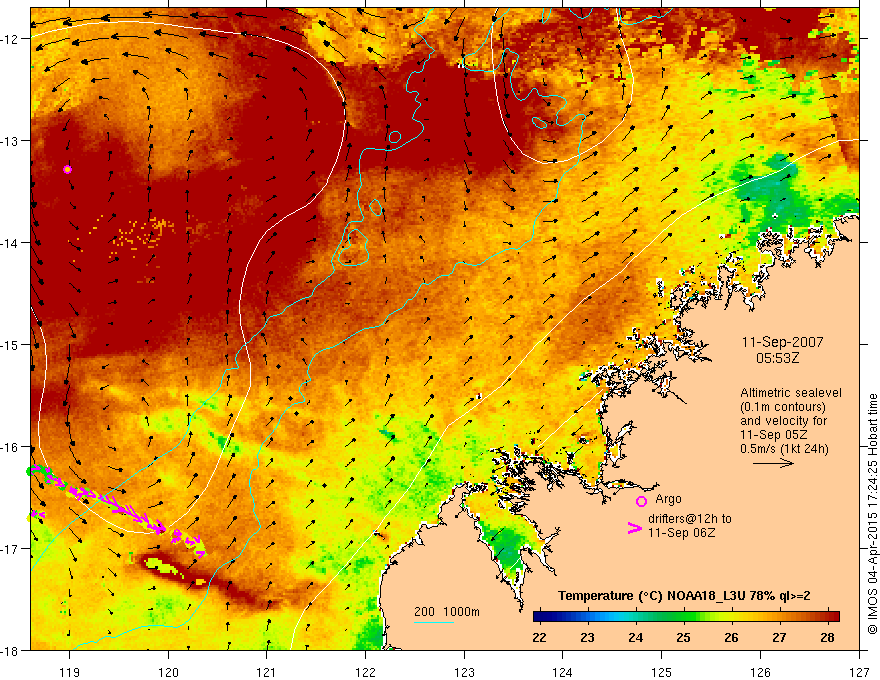Click colorbar tick label '28'
The image size is (880, 680).
click(x=827, y=638)
